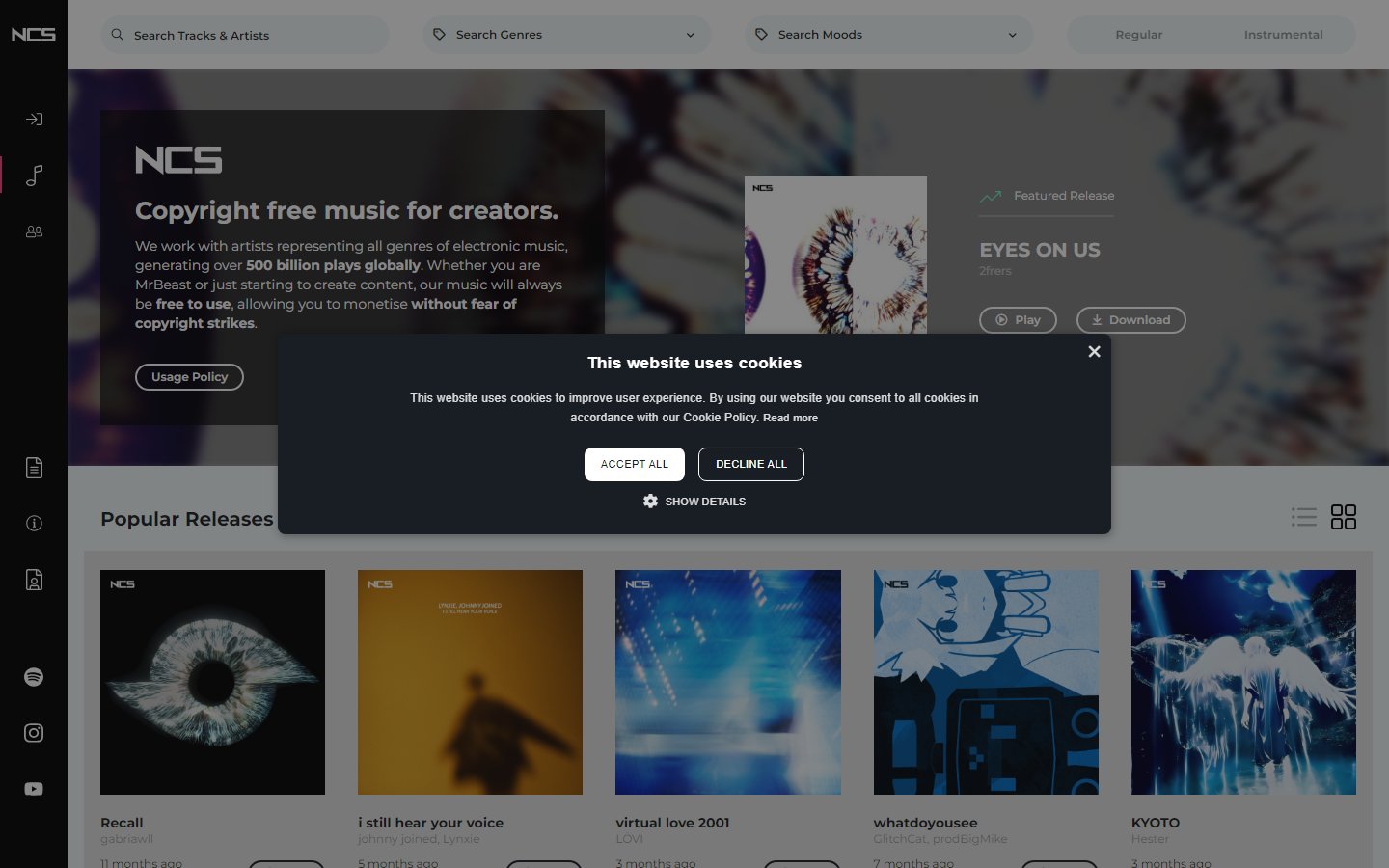The width and height of the screenshot is (1389, 868).
Task: Click the Recall track title
Action: coord(122,823)
